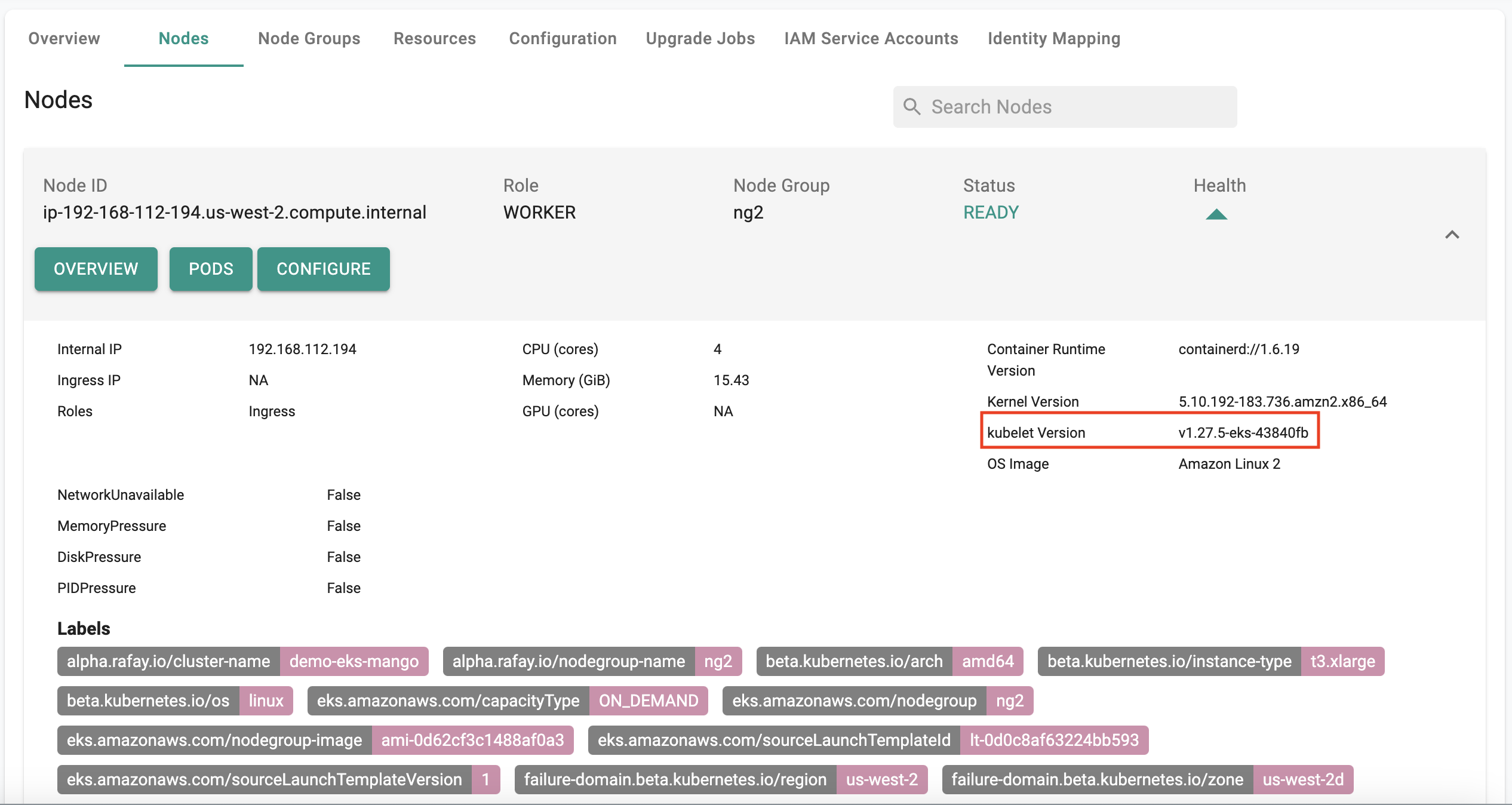Click the failure-domain.beta.kubernetes.io/region label chip
Screen dimensions: 1512x805
click(675, 779)
